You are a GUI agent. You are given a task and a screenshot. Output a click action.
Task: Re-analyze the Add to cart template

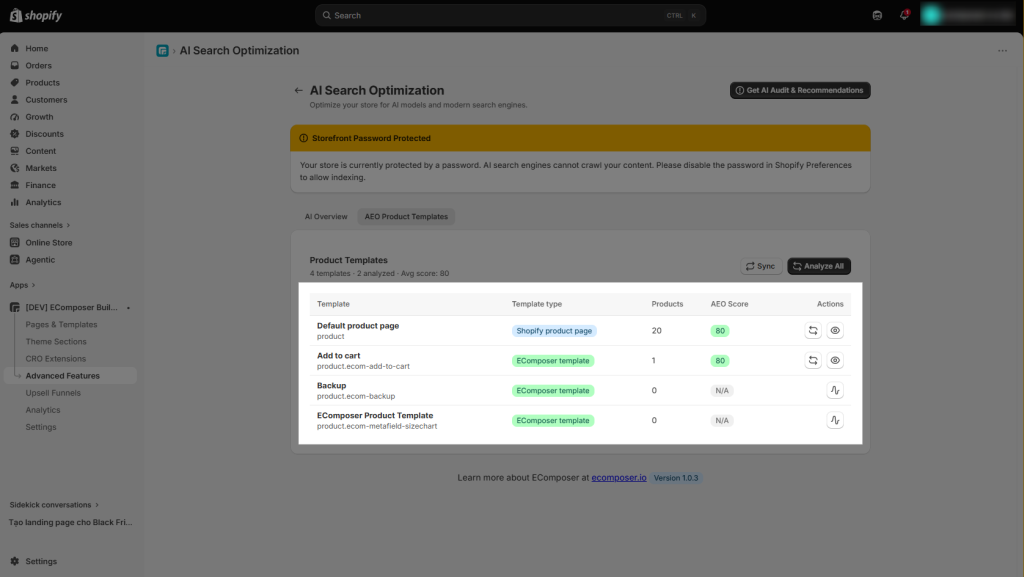pos(813,360)
